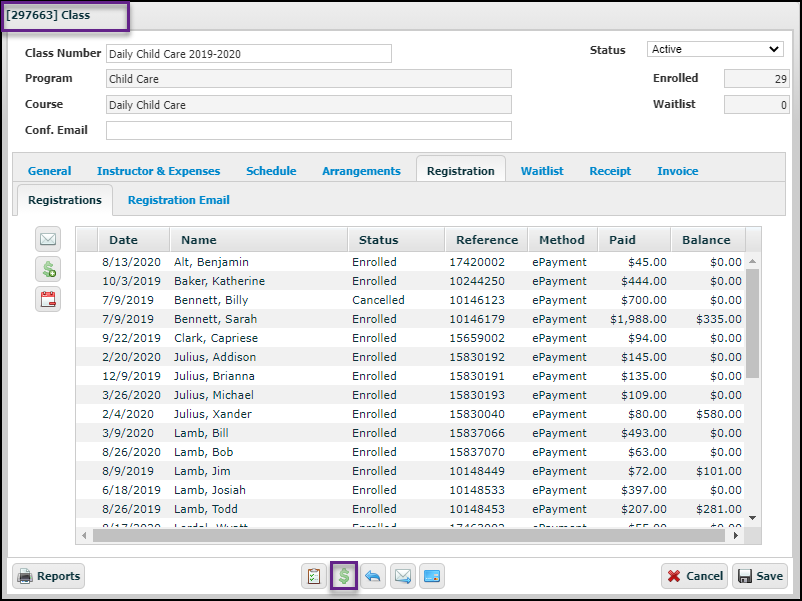Image resolution: width=802 pixels, height=601 pixels.
Task: Select the row for Lamb, Bob
Action: pos(410,452)
